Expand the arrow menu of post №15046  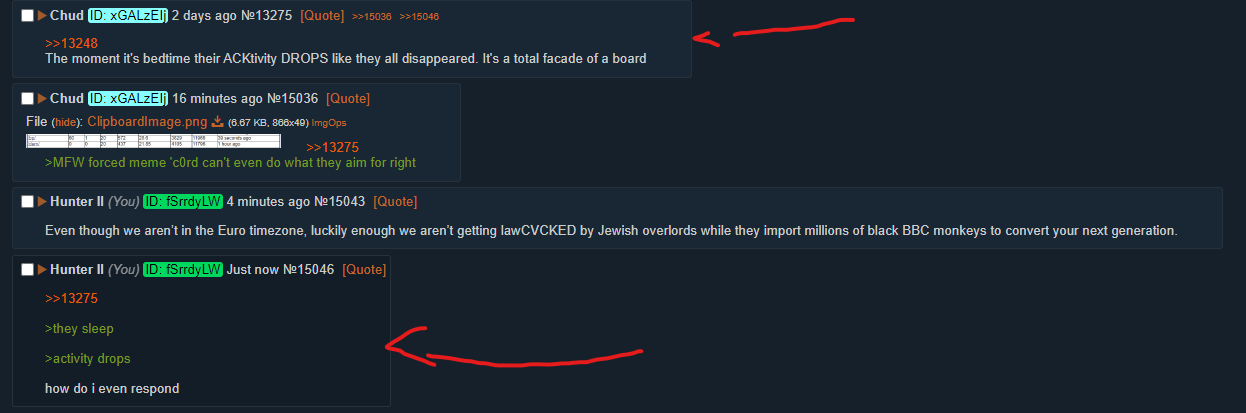click(x=42, y=270)
